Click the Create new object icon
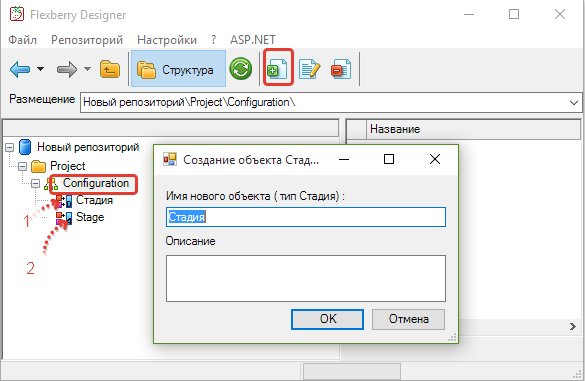The image size is (585, 381). [x=277, y=69]
